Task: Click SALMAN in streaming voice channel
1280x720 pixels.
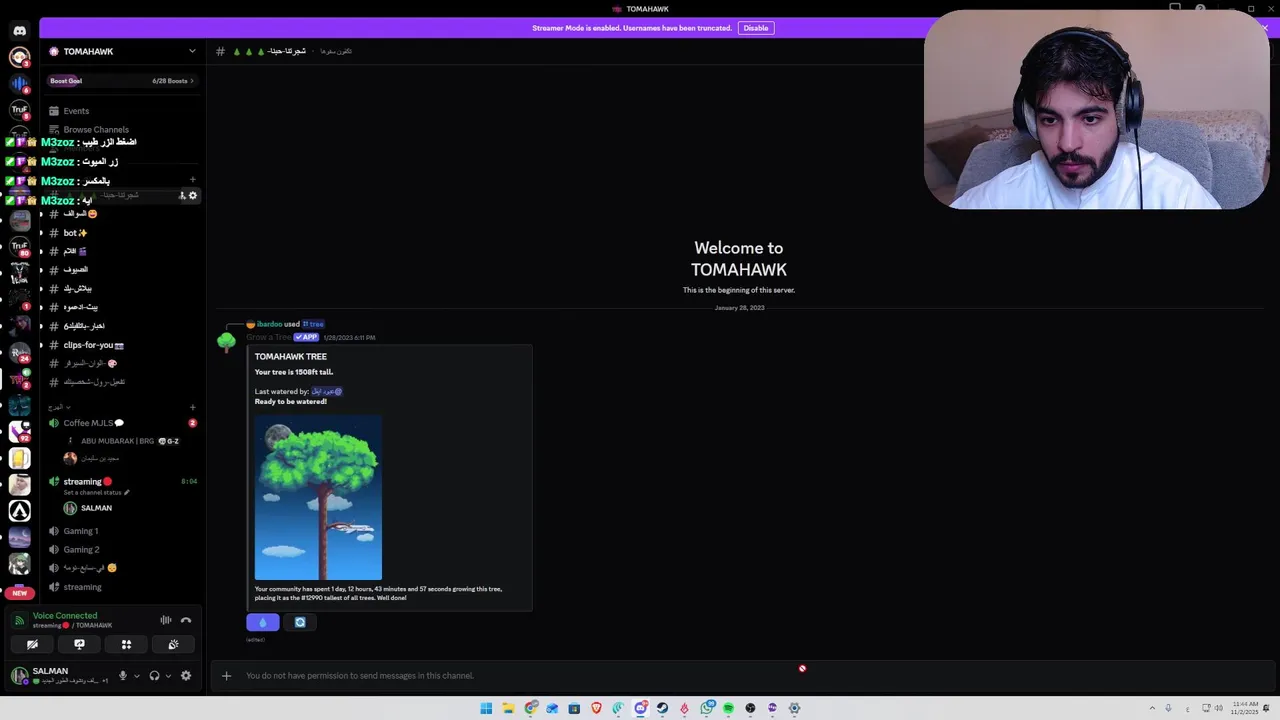Action: tap(96, 508)
